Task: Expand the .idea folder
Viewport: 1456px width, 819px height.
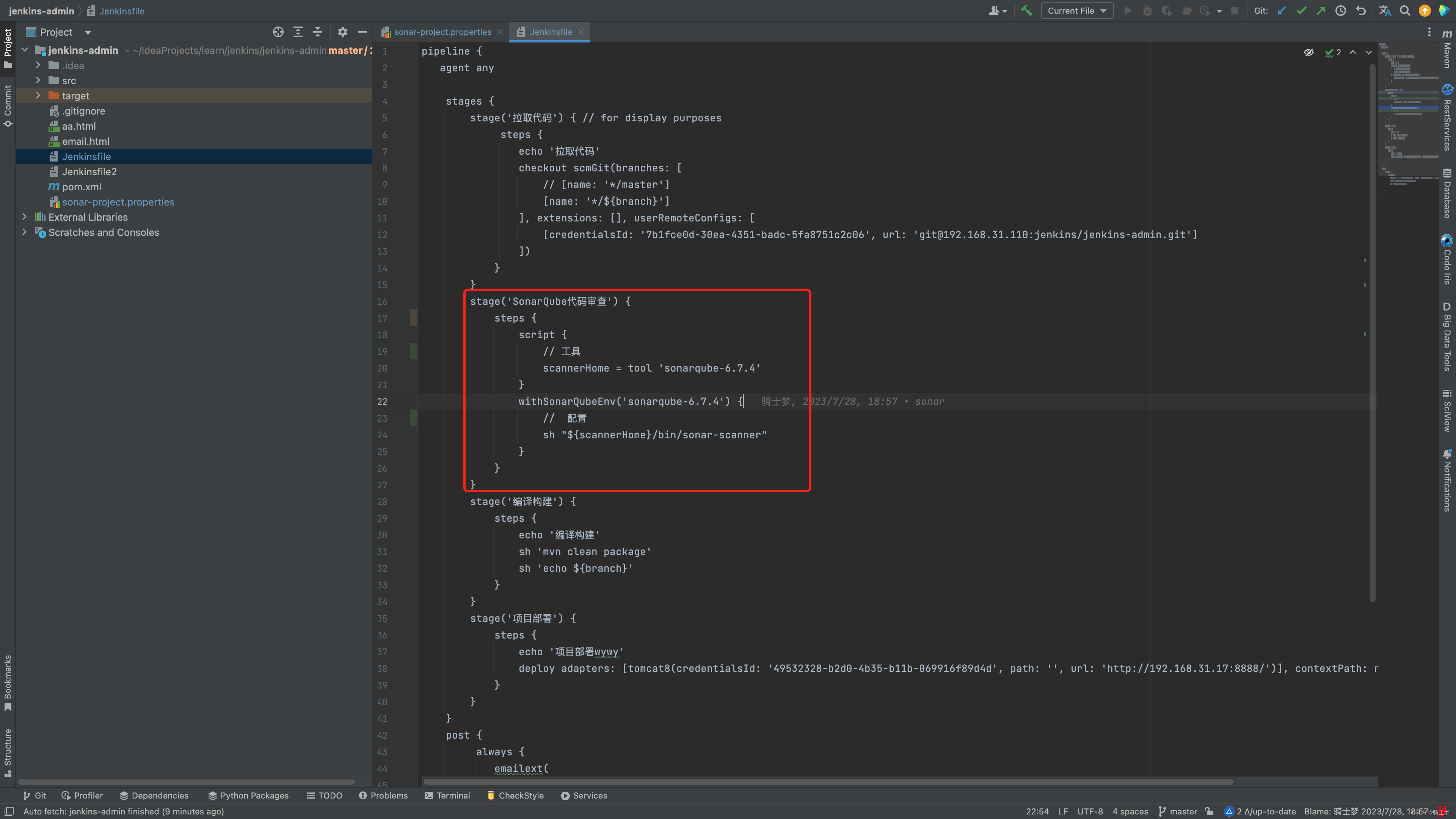Action: 38,66
